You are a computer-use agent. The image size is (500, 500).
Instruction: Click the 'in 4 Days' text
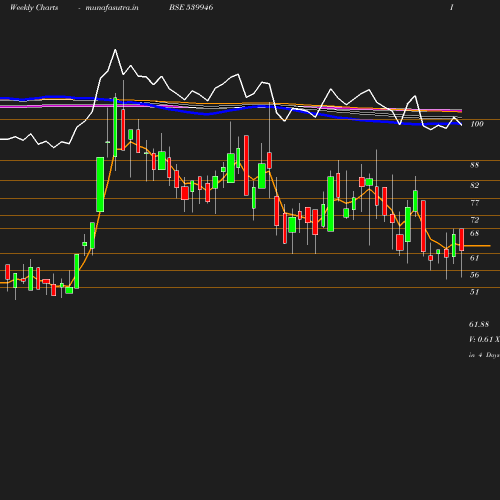point(484,355)
